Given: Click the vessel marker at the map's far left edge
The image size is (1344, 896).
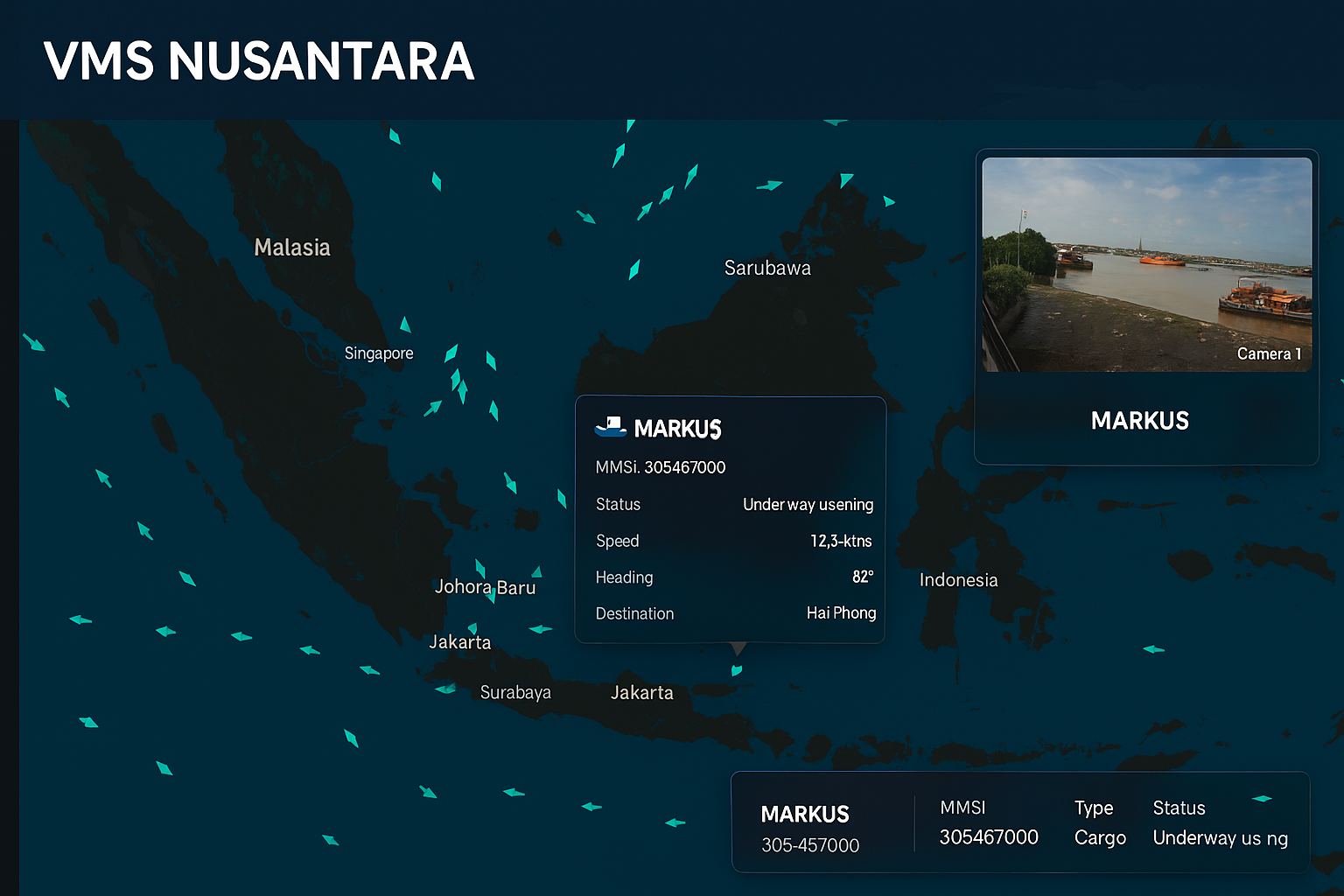Looking at the screenshot, I should point(33,342).
